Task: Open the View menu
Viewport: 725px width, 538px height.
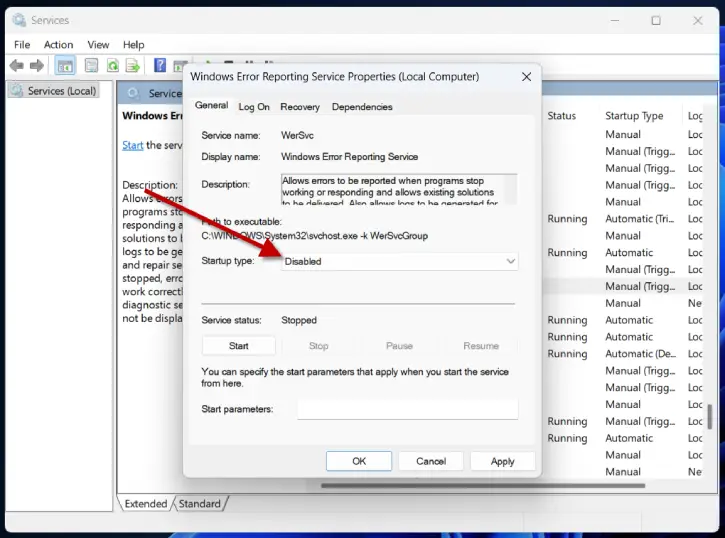Action: pos(98,45)
